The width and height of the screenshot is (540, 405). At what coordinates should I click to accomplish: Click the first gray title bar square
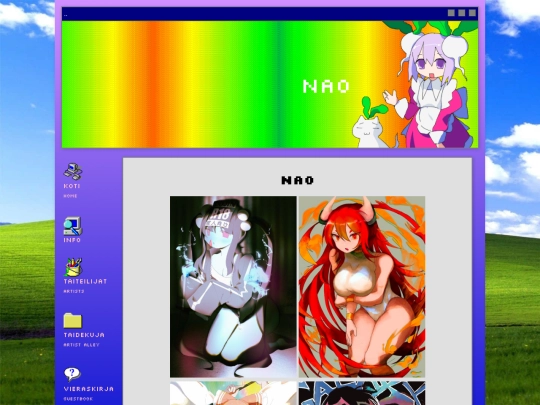pos(451,13)
